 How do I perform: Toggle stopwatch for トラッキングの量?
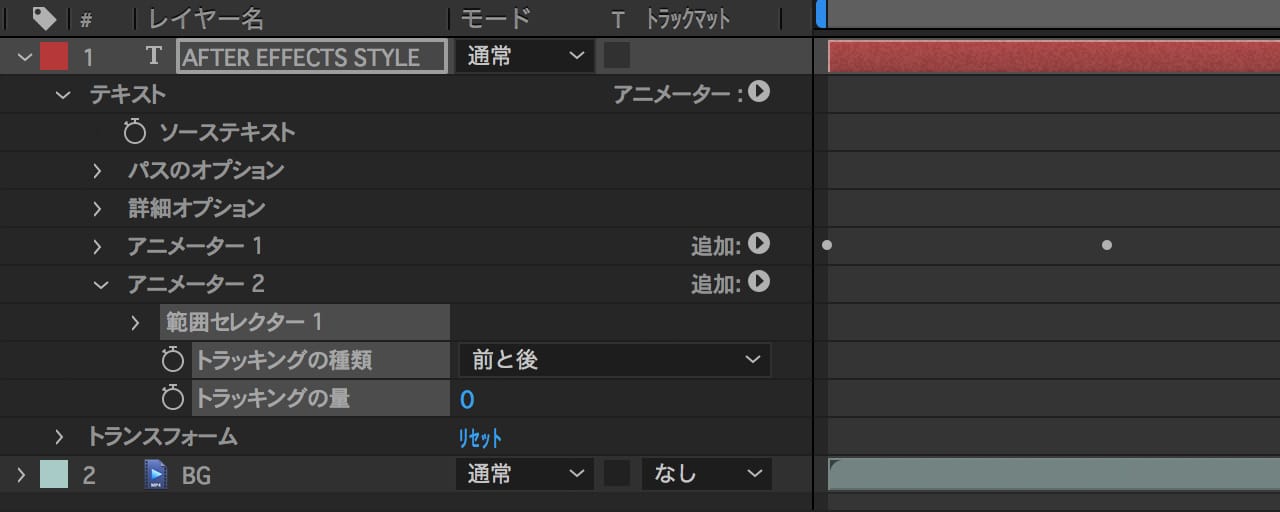point(173,399)
